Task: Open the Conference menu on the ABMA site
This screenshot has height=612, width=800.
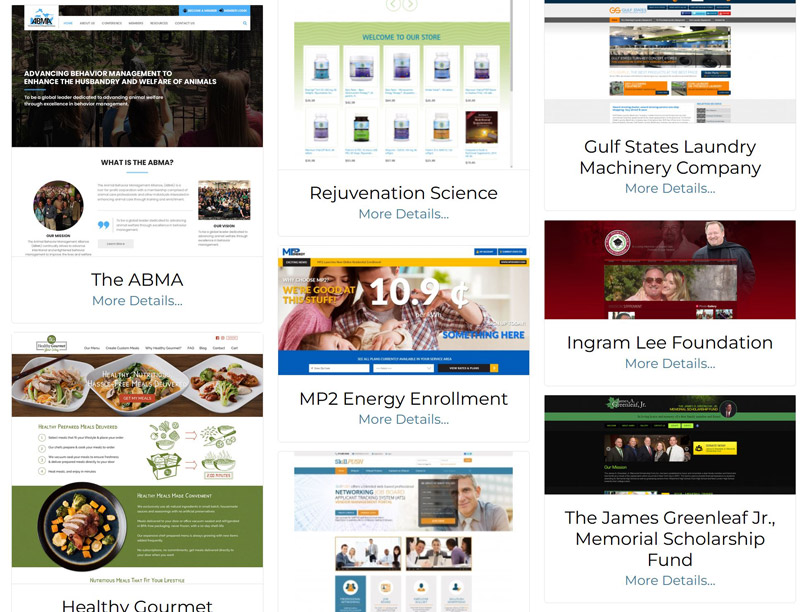Action: (112, 22)
